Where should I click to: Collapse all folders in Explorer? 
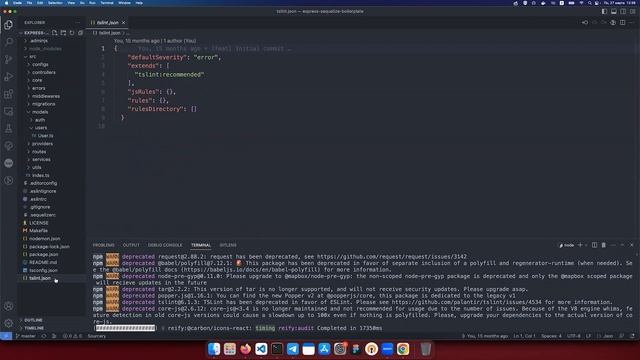pos(80,33)
